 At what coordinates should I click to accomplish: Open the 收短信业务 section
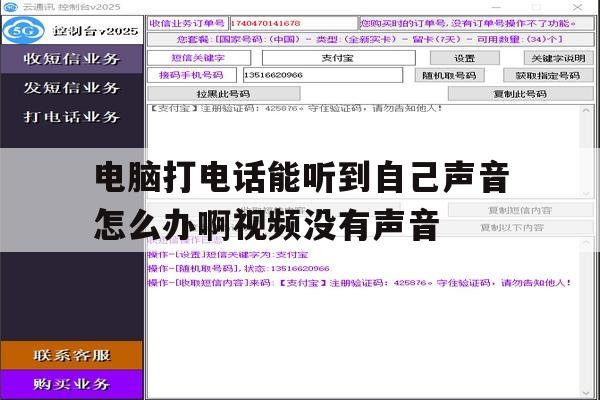pos(72,59)
